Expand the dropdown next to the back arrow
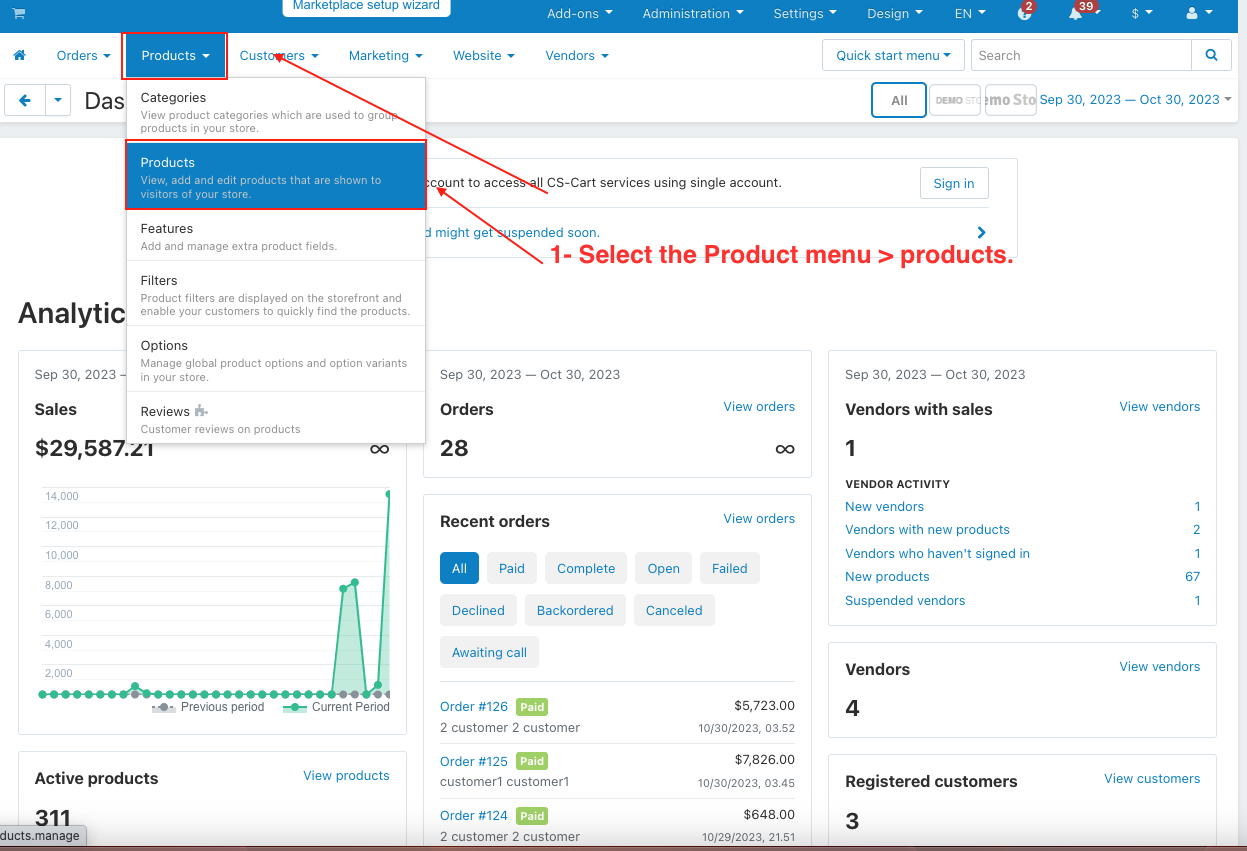The height and width of the screenshot is (851, 1247). [x=58, y=100]
